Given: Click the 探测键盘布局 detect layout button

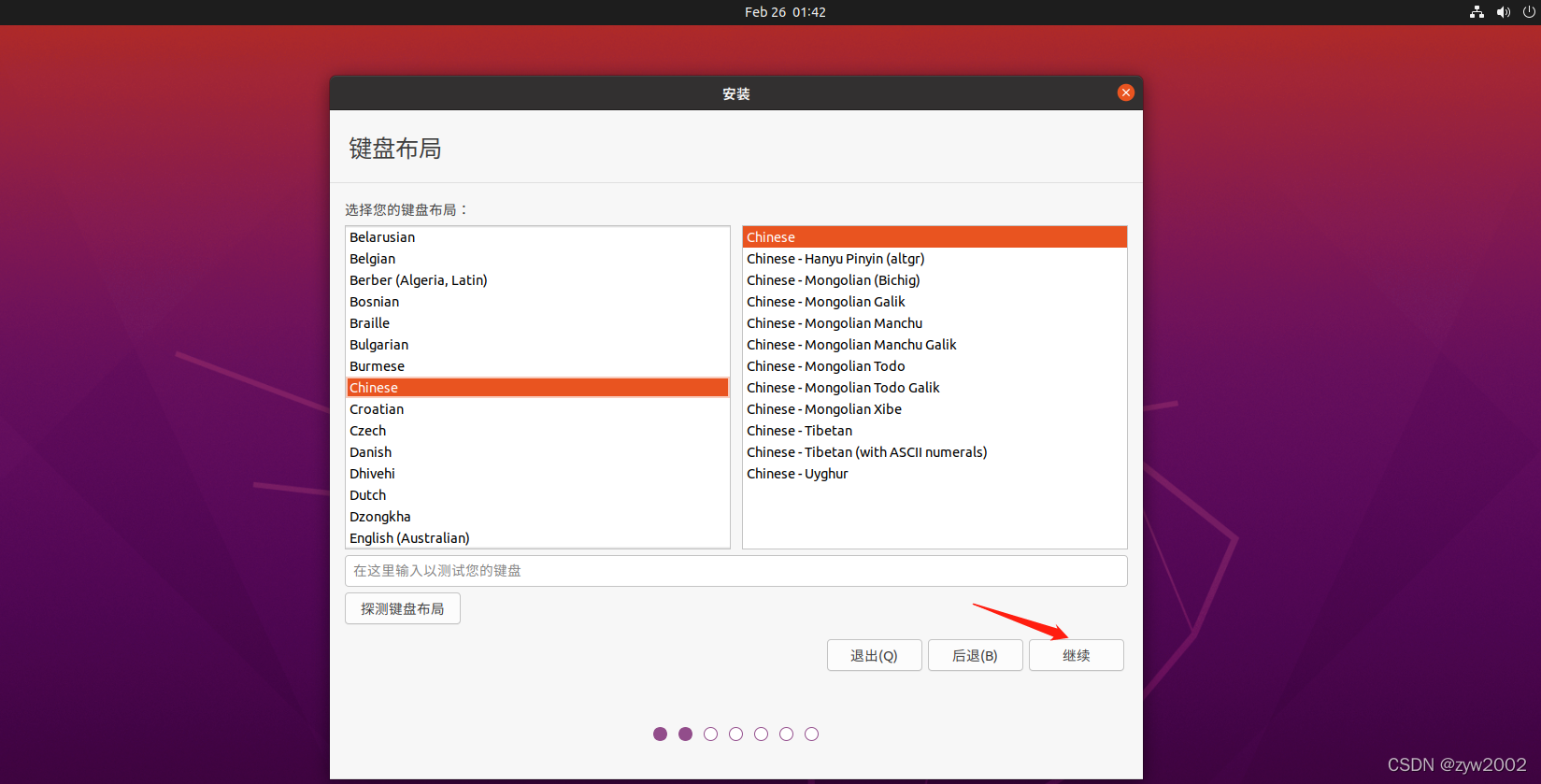Looking at the screenshot, I should pyautogui.click(x=403, y=608).
